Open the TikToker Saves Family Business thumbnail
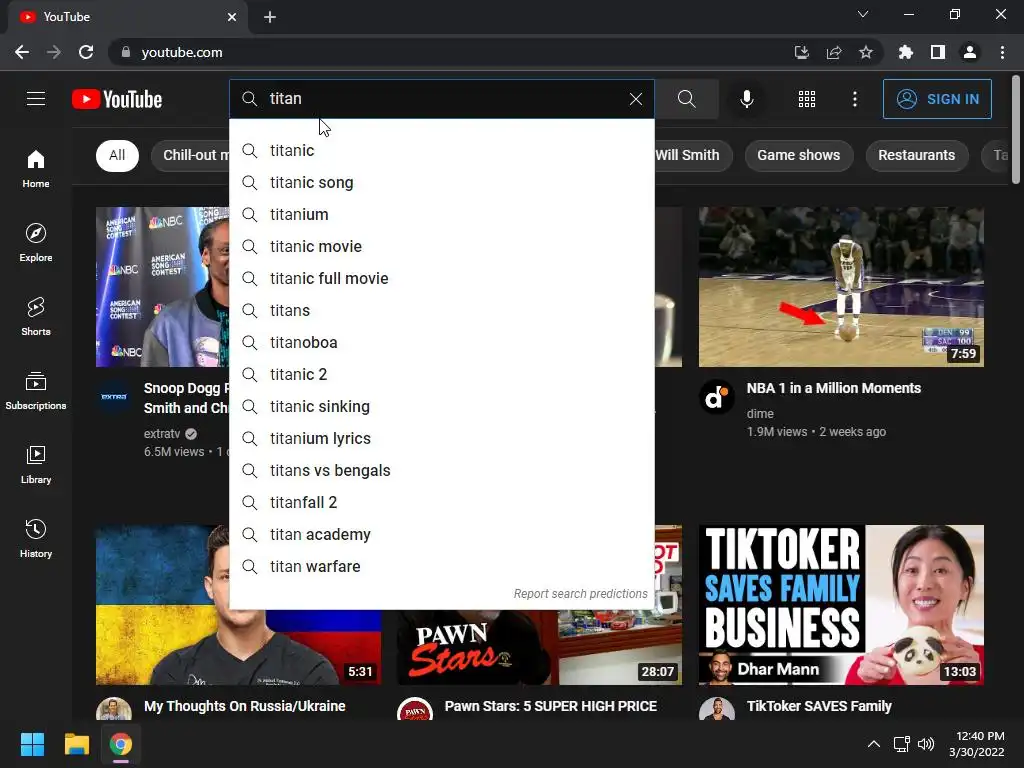Image resolution: width=1024 pixels, height=768 pixels. tap(841, 605)
